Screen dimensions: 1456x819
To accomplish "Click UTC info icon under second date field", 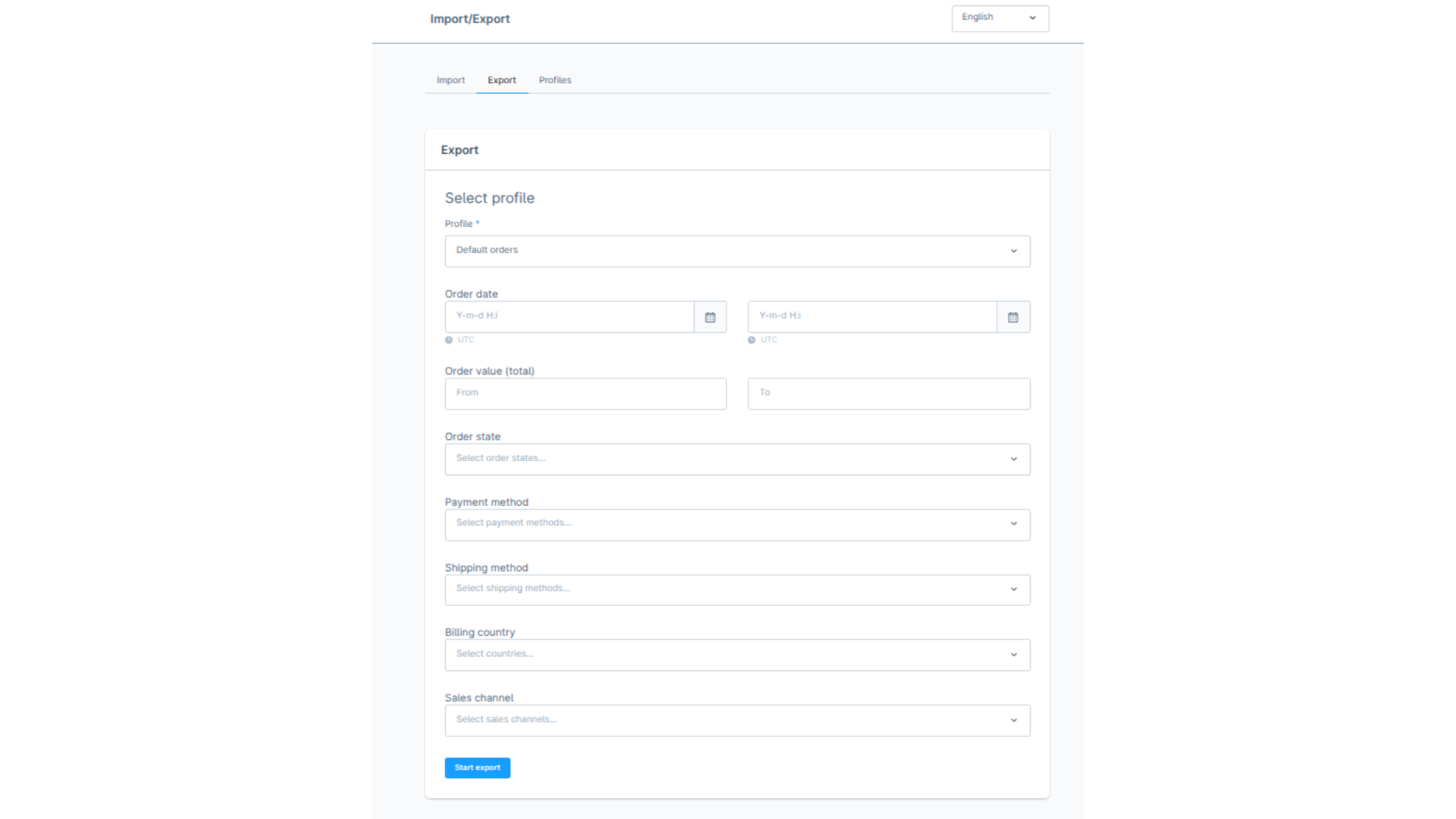I will click(752, 340).
